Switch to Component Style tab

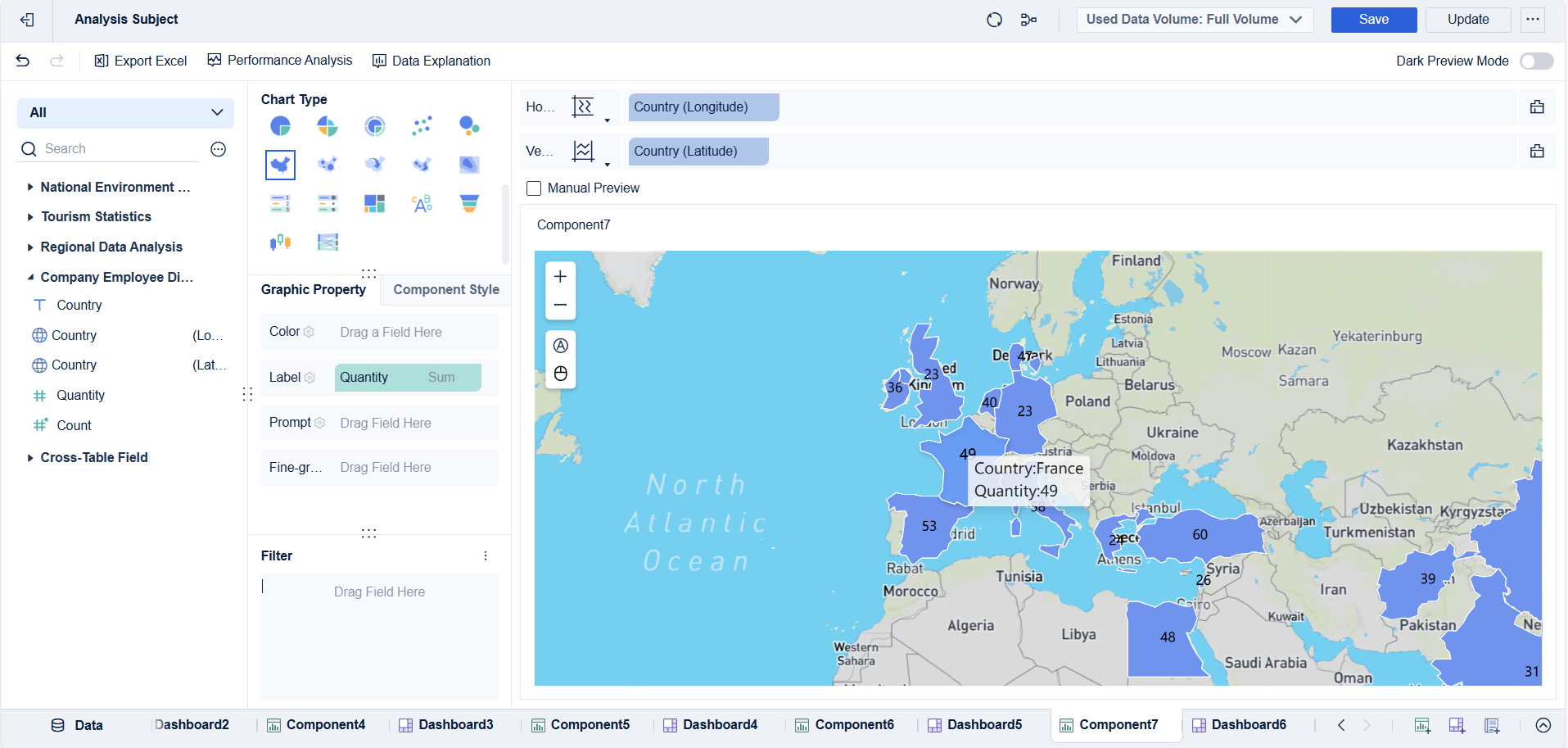tap(446, 289)
